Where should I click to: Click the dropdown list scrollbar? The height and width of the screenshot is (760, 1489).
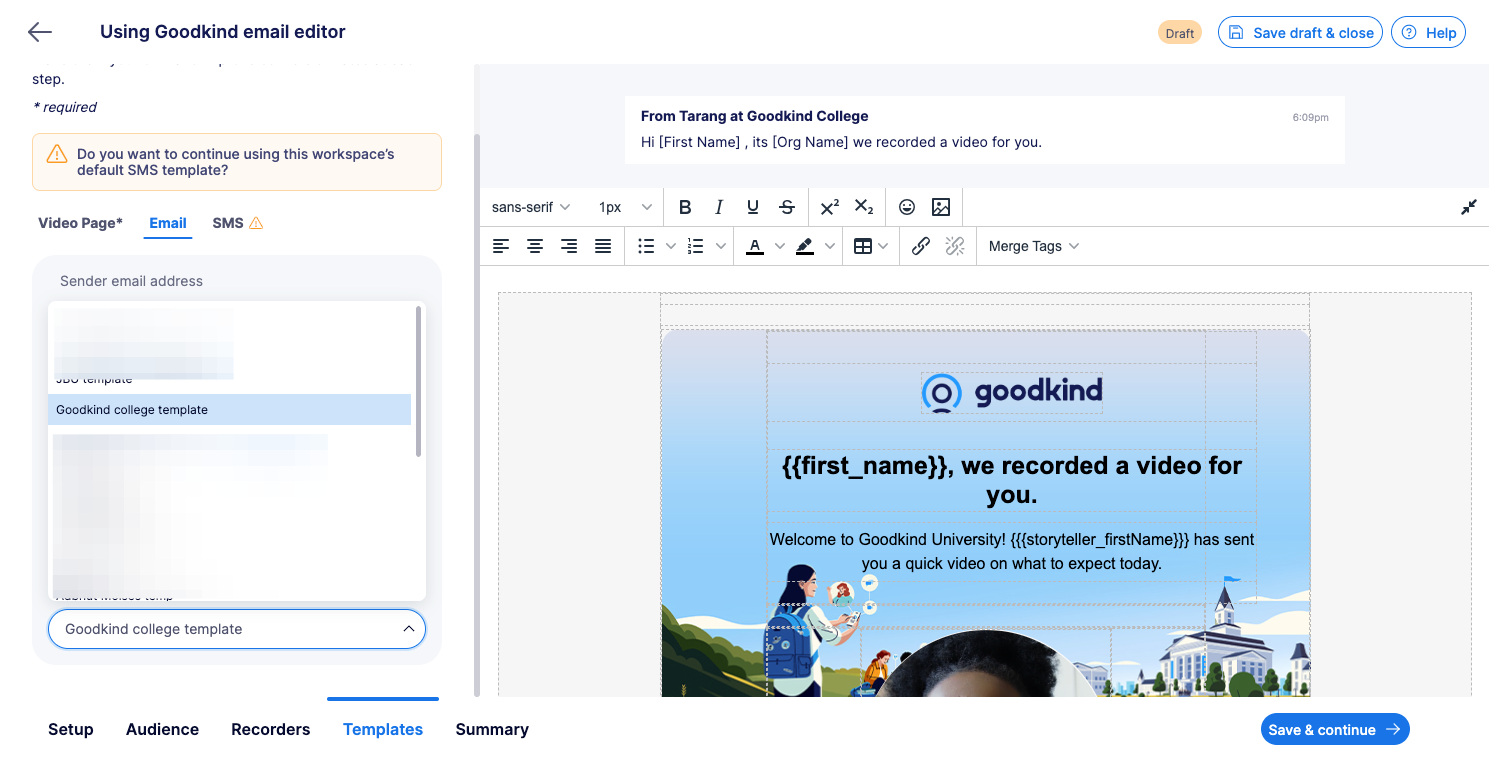419,381
